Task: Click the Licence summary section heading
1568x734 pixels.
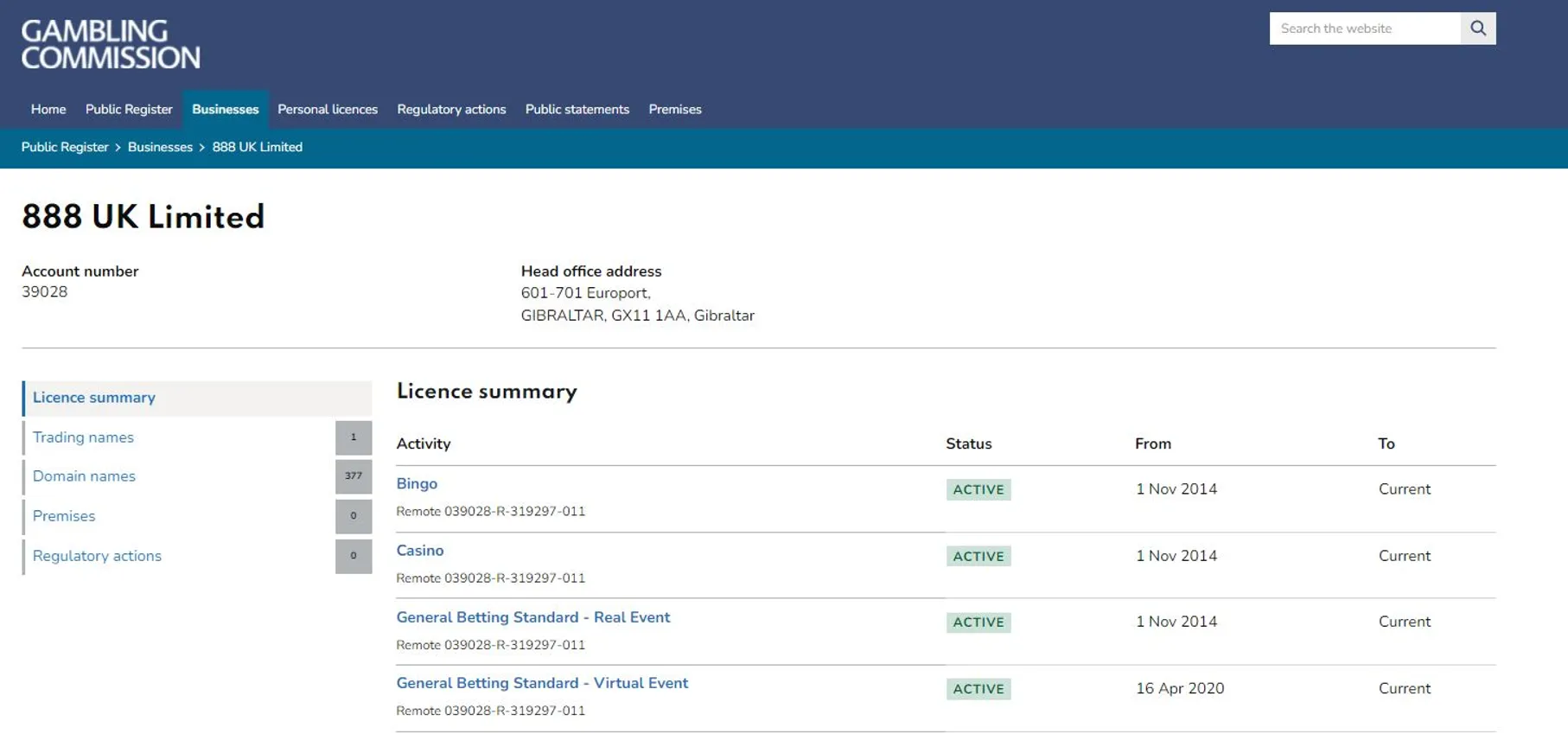Action: click(487, 392)
